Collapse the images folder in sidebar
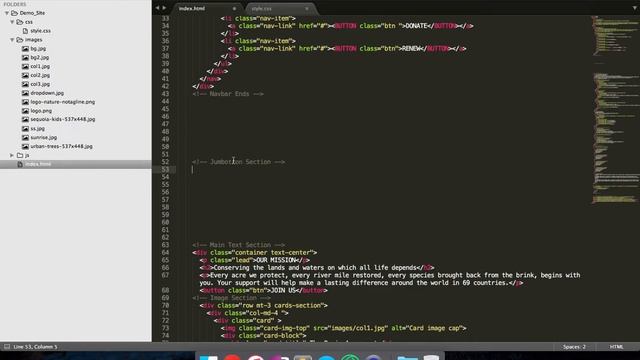 click(x=12, y=40)
